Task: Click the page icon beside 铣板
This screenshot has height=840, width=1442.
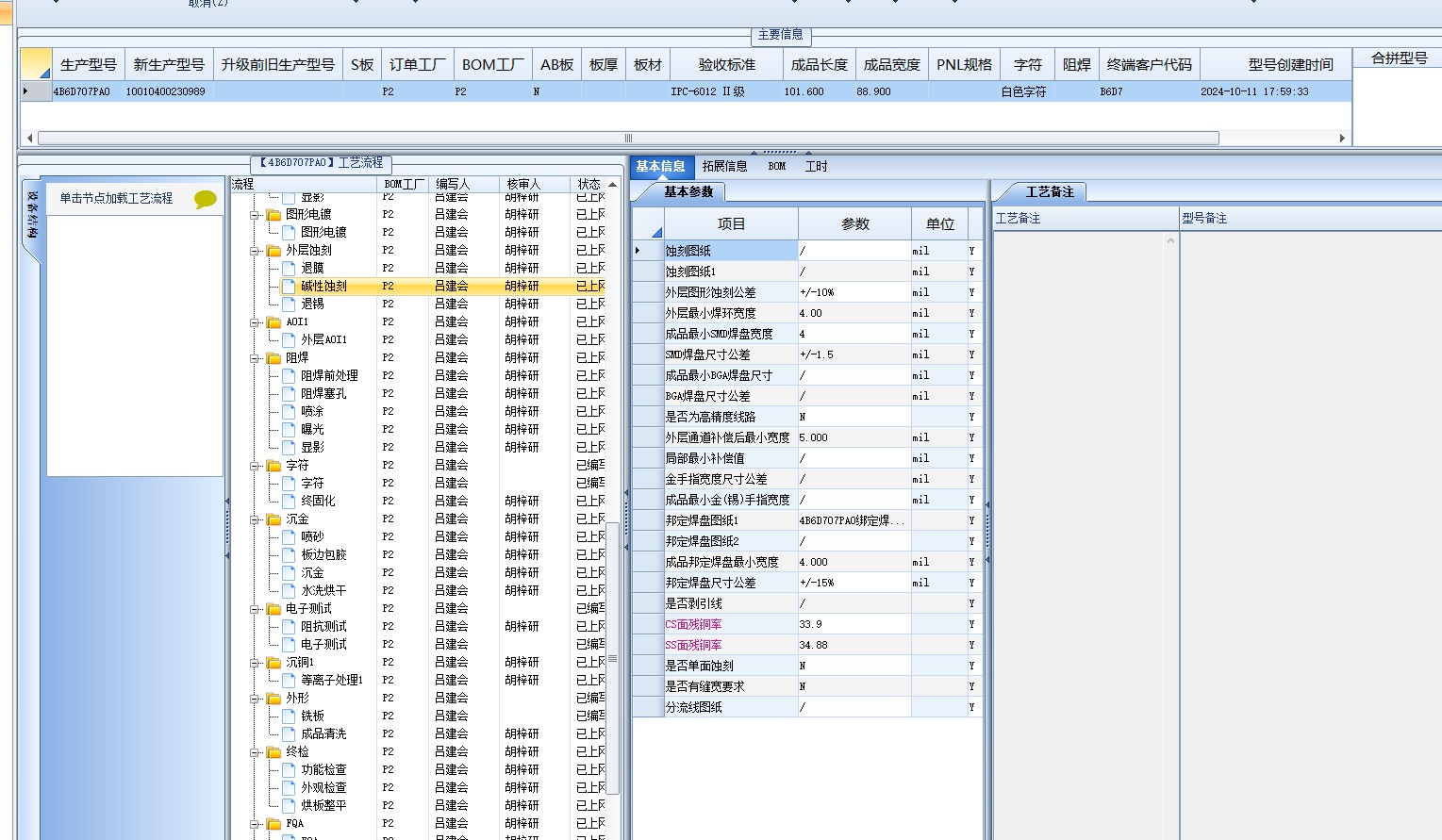Action: point(290,716)
